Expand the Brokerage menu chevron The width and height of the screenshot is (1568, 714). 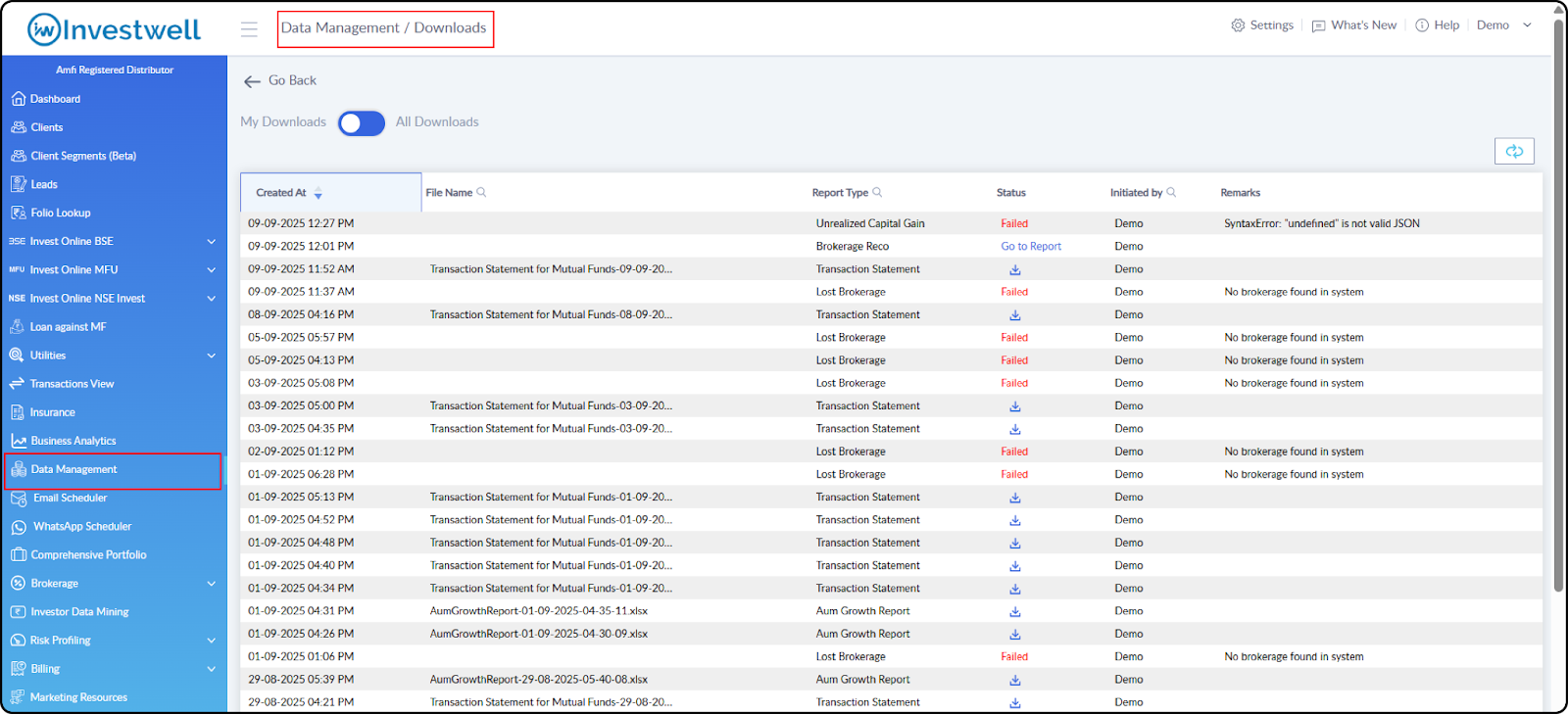click(211, 584)
